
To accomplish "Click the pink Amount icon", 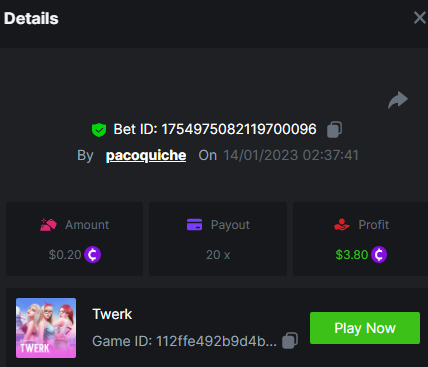I will pyautogui.click(x=48, y=225).
